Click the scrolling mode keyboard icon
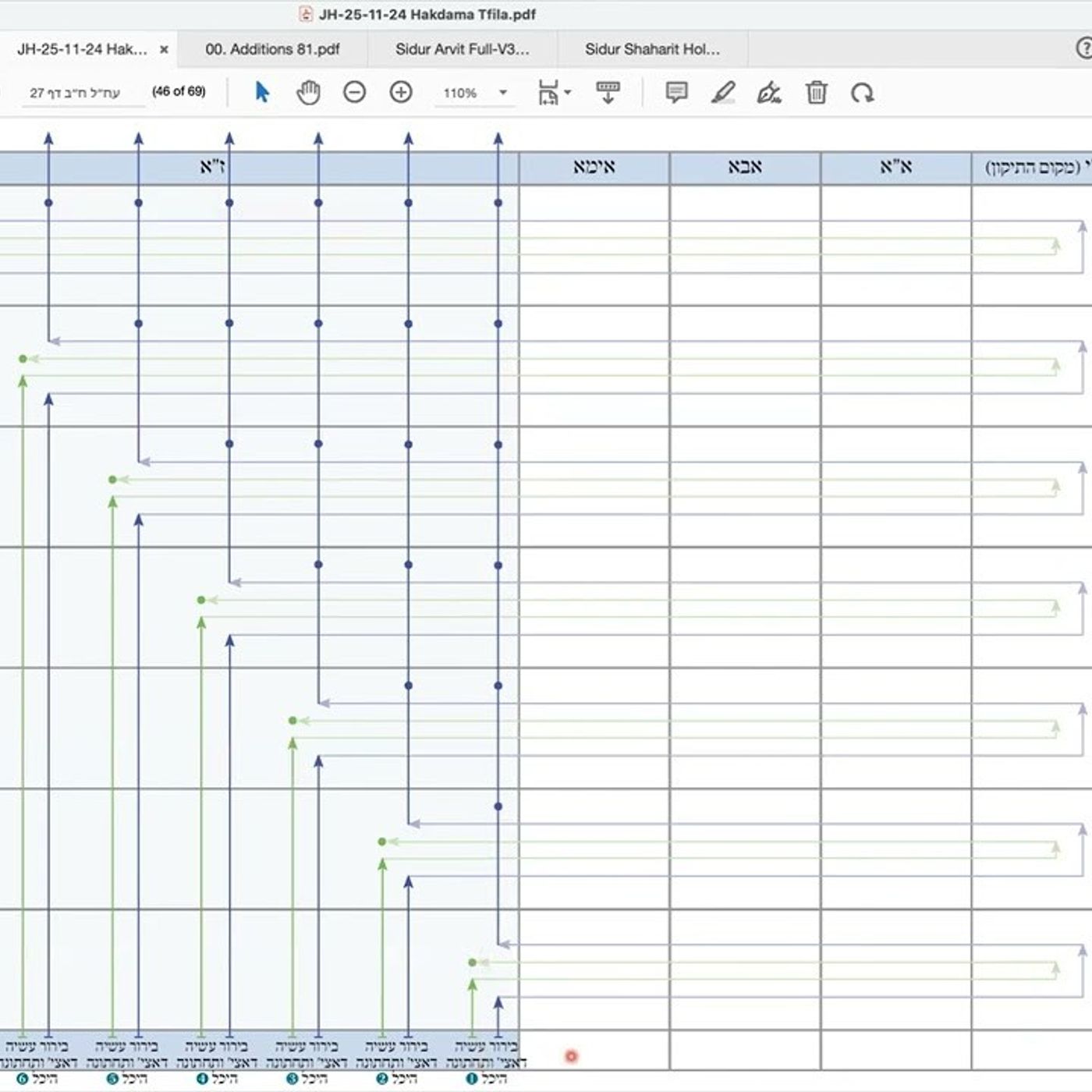Viewport: 1092px width, 1092px height. tap(608, 92)
